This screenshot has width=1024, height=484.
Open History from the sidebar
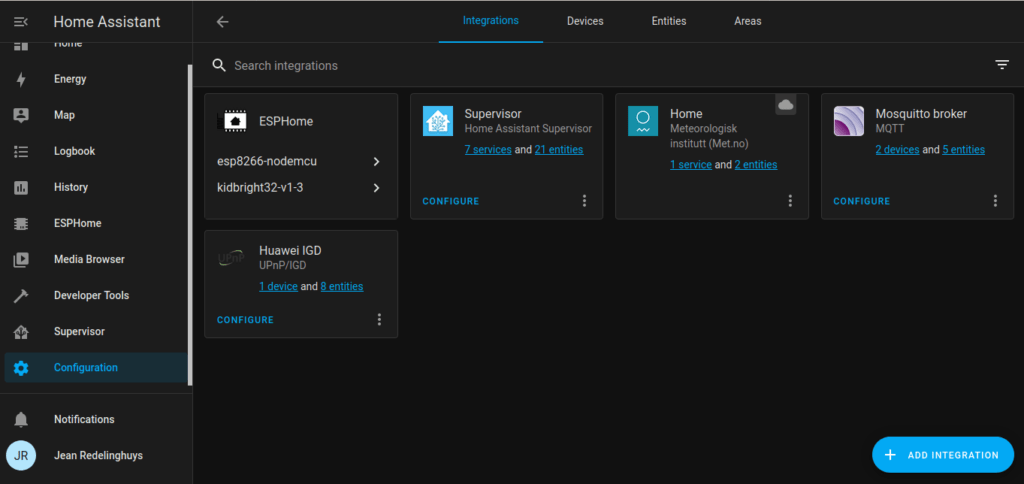tap(96, 187)
